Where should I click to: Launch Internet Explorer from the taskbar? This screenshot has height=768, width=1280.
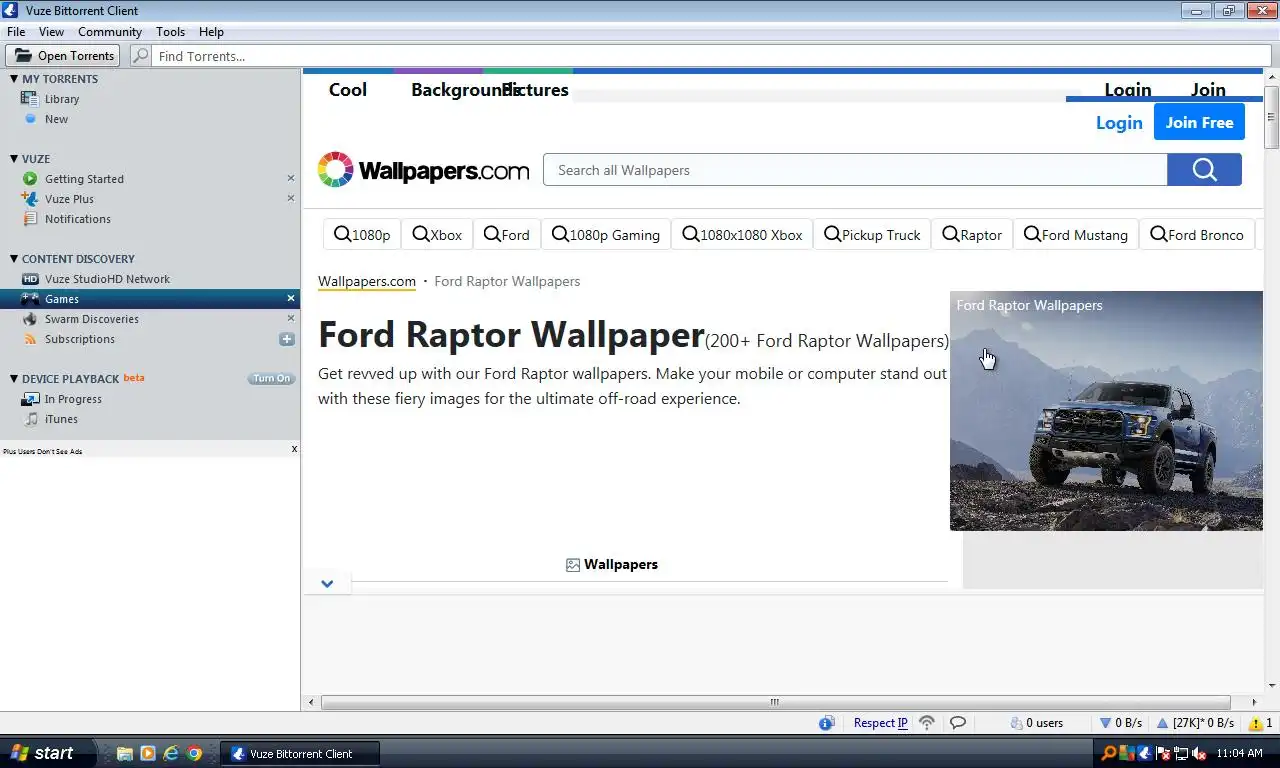[x=171, y=754]
